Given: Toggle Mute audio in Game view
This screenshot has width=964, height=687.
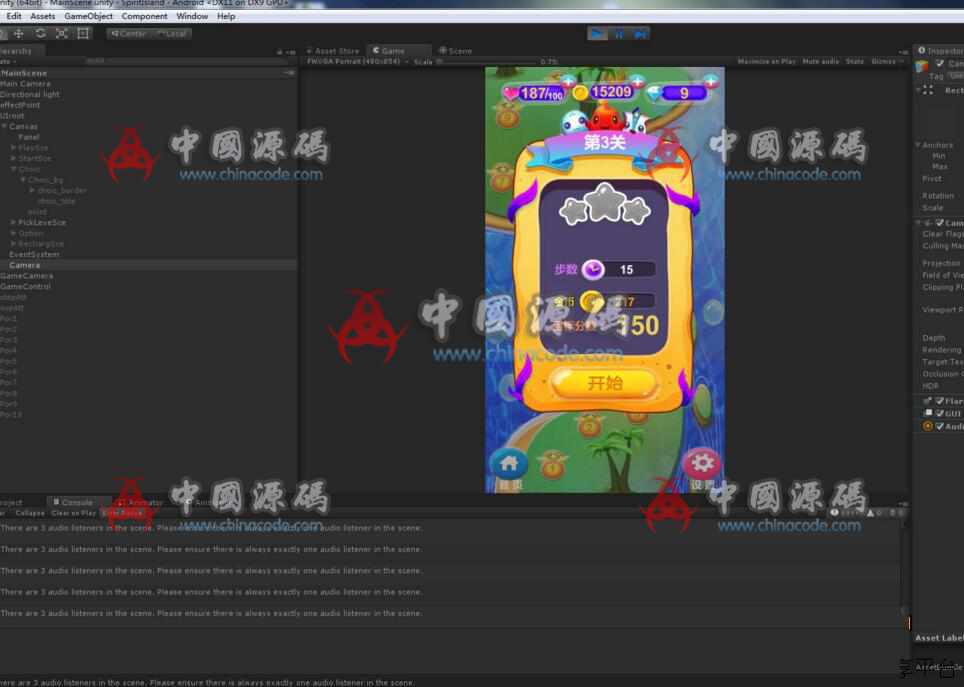Looking at the screenshot, I should coord(821,61).
